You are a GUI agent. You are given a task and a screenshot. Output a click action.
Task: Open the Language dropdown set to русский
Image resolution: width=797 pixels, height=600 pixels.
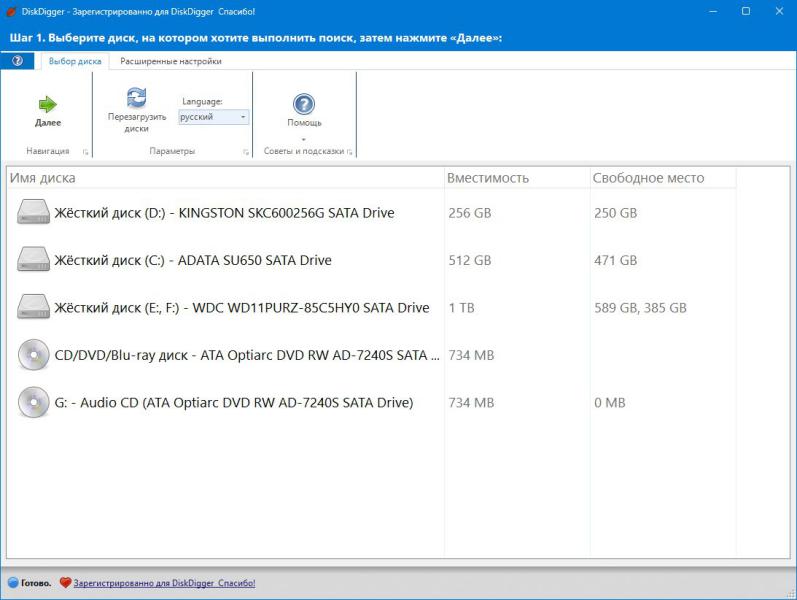pyautogui.click(x=214, y=117)
